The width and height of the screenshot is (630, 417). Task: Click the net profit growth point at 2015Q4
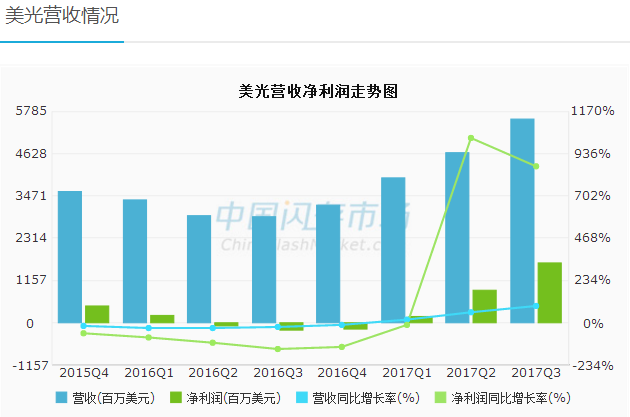click(x=84, y=333)
